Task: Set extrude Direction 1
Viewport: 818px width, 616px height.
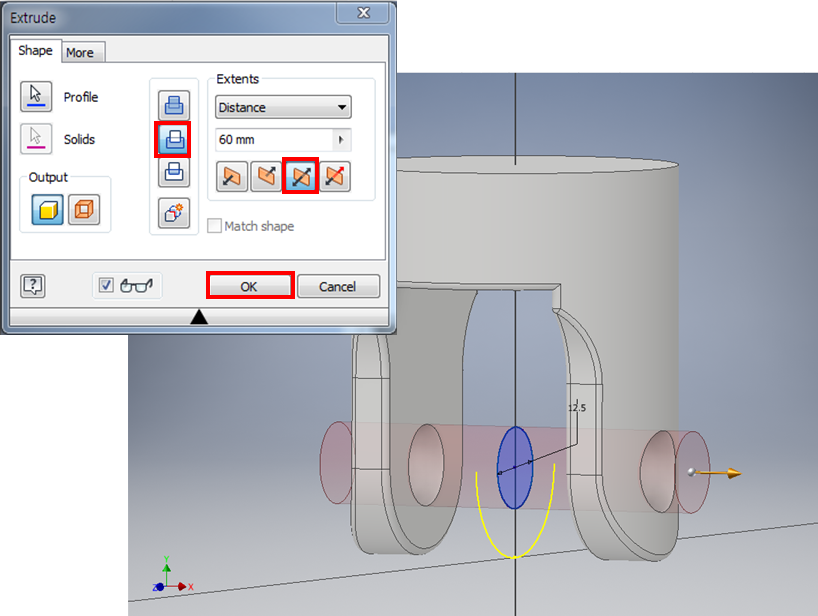Action: 232,177
